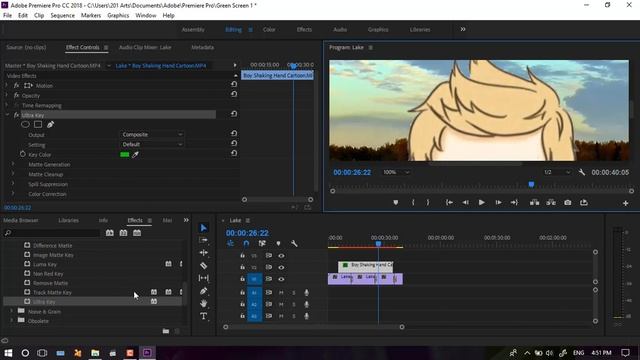Switch to Color workspace

[x=269, y=29]
